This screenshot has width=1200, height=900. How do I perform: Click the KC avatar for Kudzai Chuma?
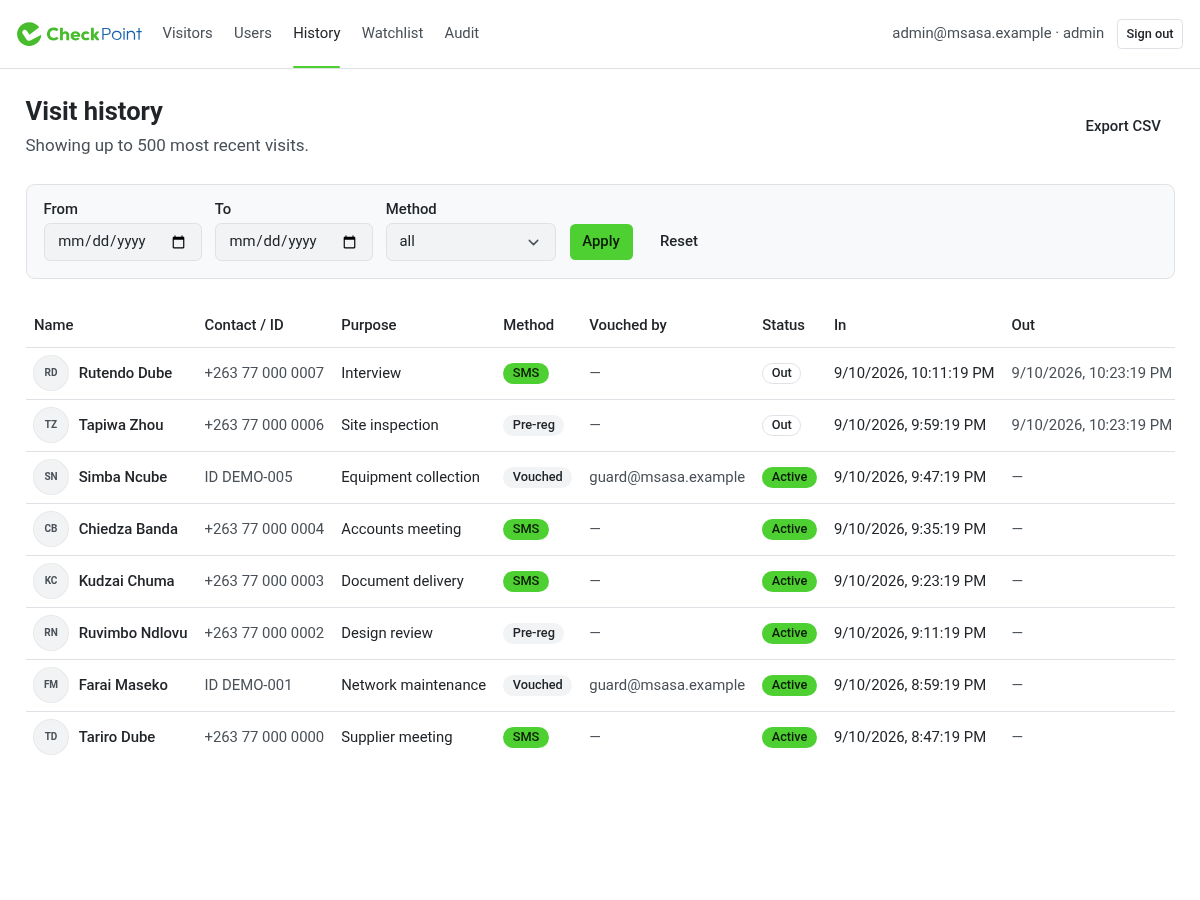point(51,581)
